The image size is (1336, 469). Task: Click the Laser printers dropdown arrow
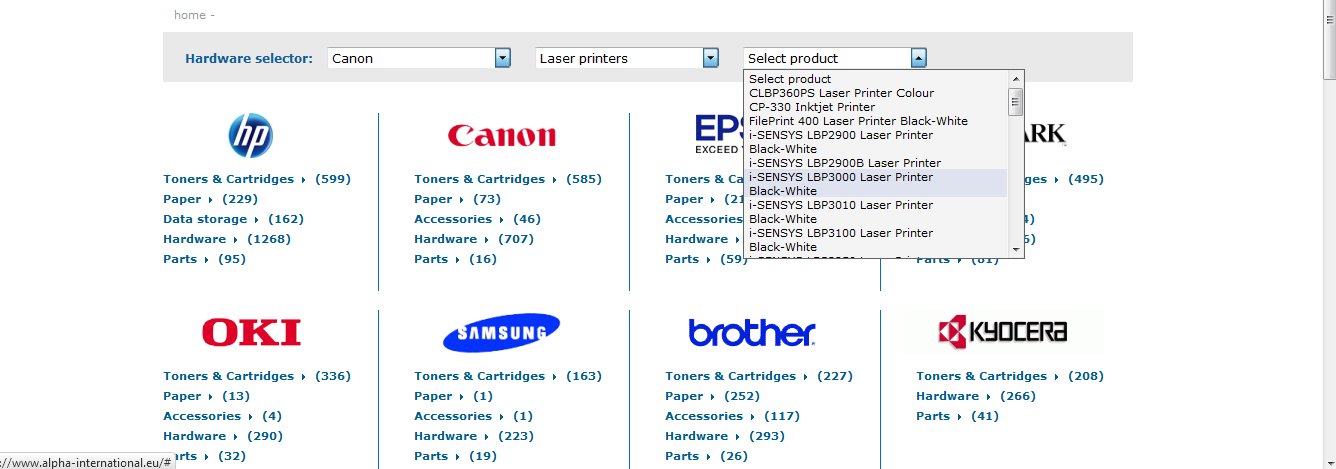pos(711,58)
